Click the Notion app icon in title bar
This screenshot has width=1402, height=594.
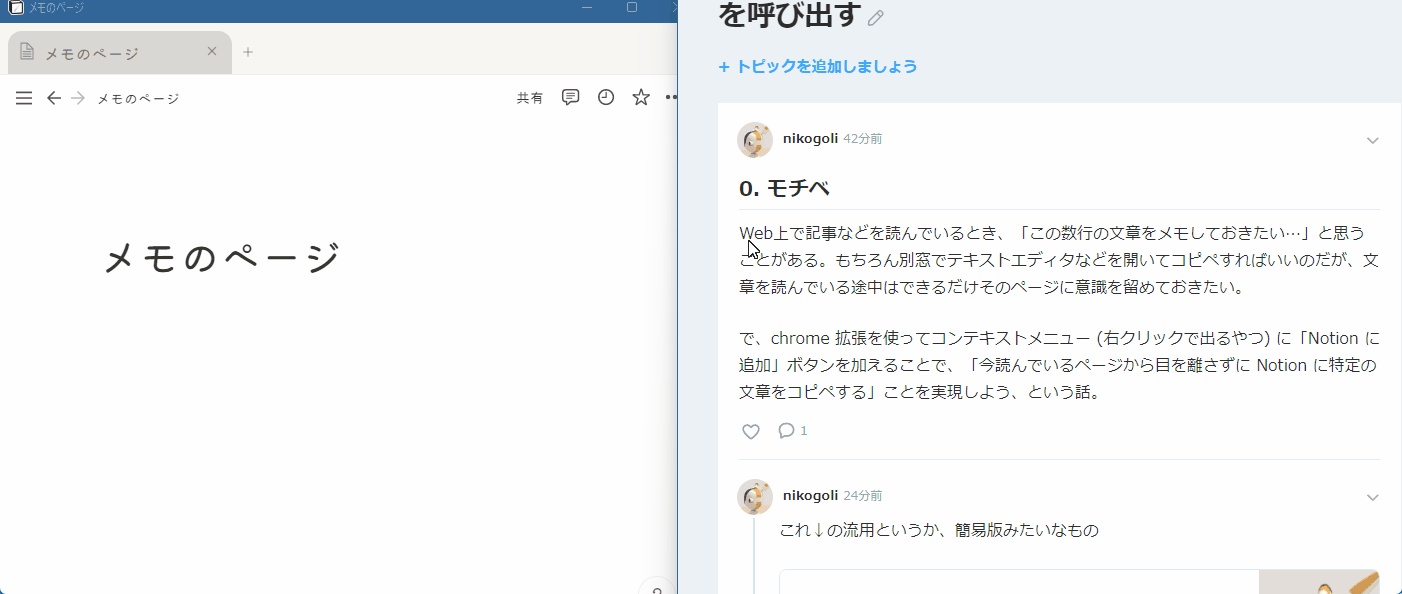click(x=15, y=7)
